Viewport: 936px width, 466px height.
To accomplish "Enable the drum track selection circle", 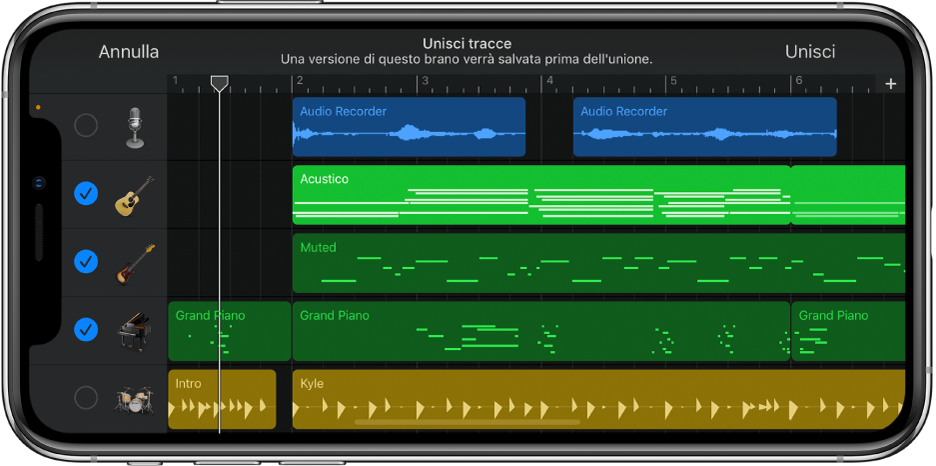I will point(87,398).
